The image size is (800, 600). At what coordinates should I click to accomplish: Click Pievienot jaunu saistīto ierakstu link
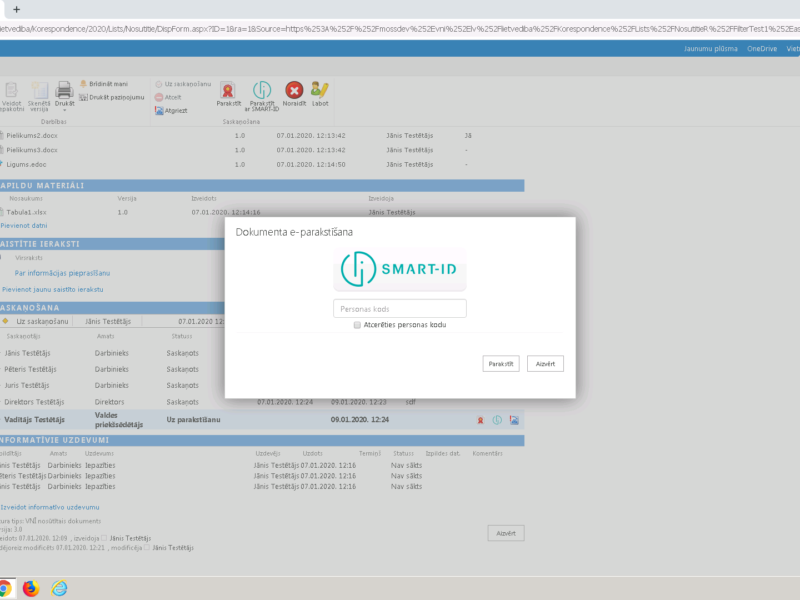click(53, 289)
